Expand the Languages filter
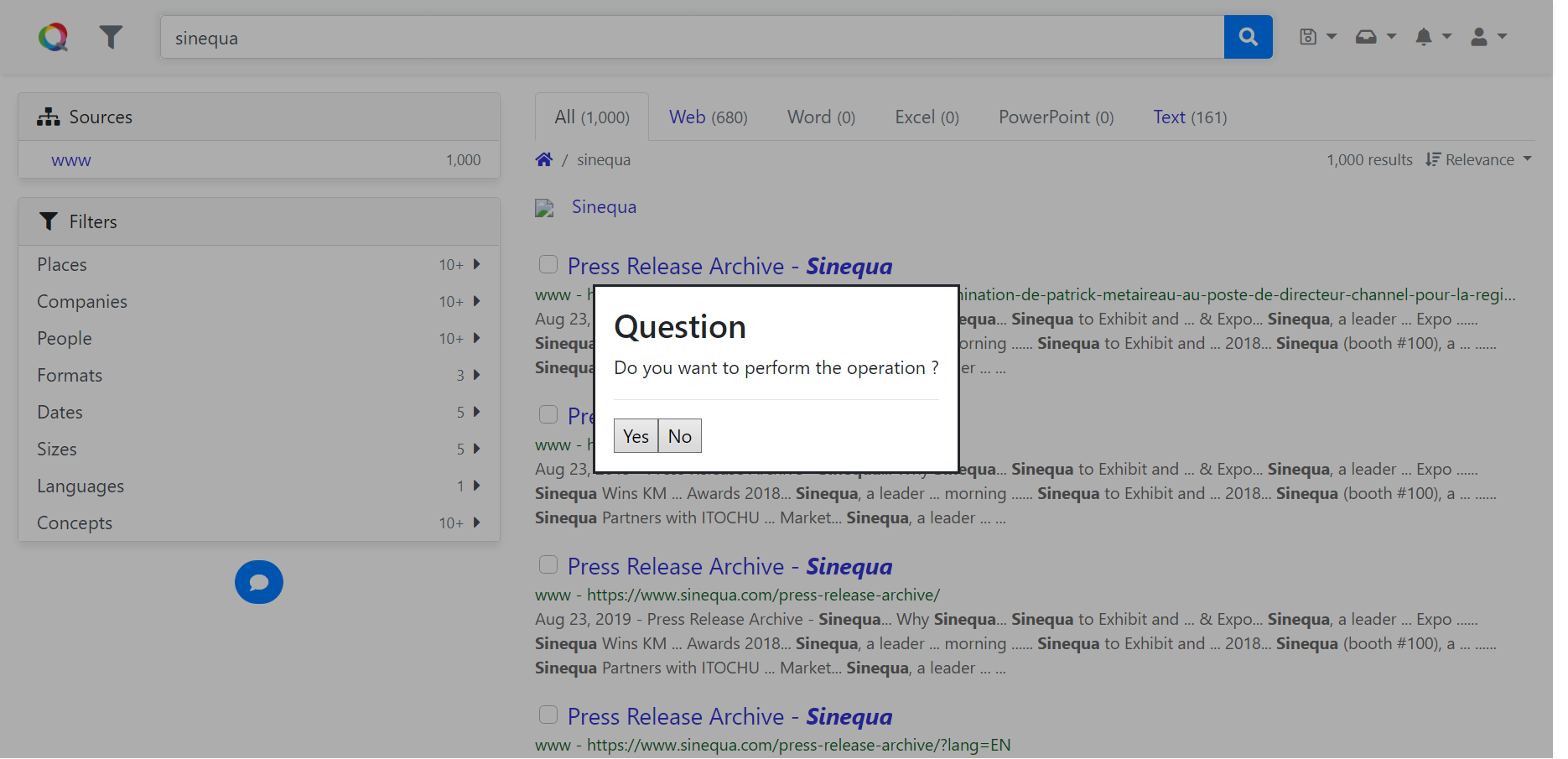1568x759 pixels. tap(259, 486)
